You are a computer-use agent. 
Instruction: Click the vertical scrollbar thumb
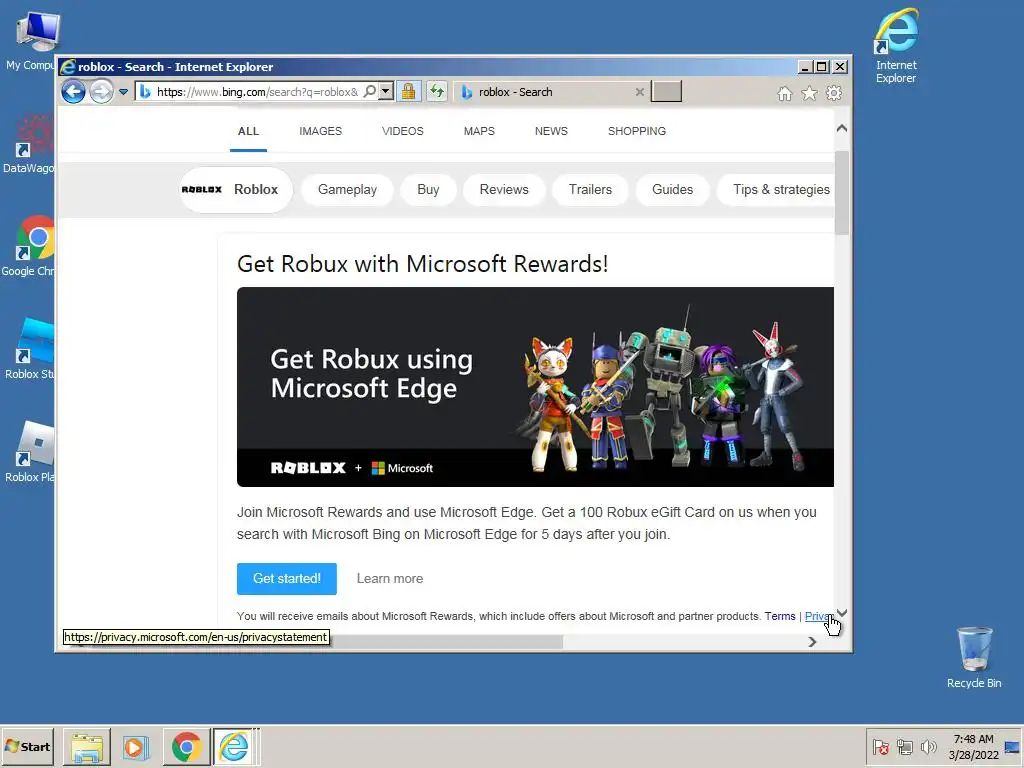pos(842,193)
